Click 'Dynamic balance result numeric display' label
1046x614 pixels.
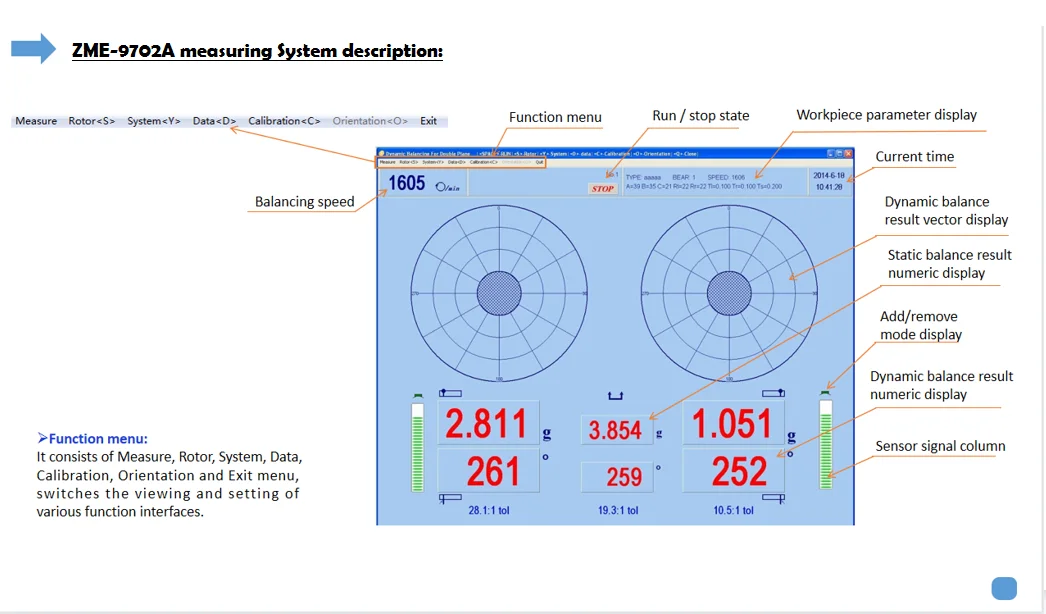point(941,385)
